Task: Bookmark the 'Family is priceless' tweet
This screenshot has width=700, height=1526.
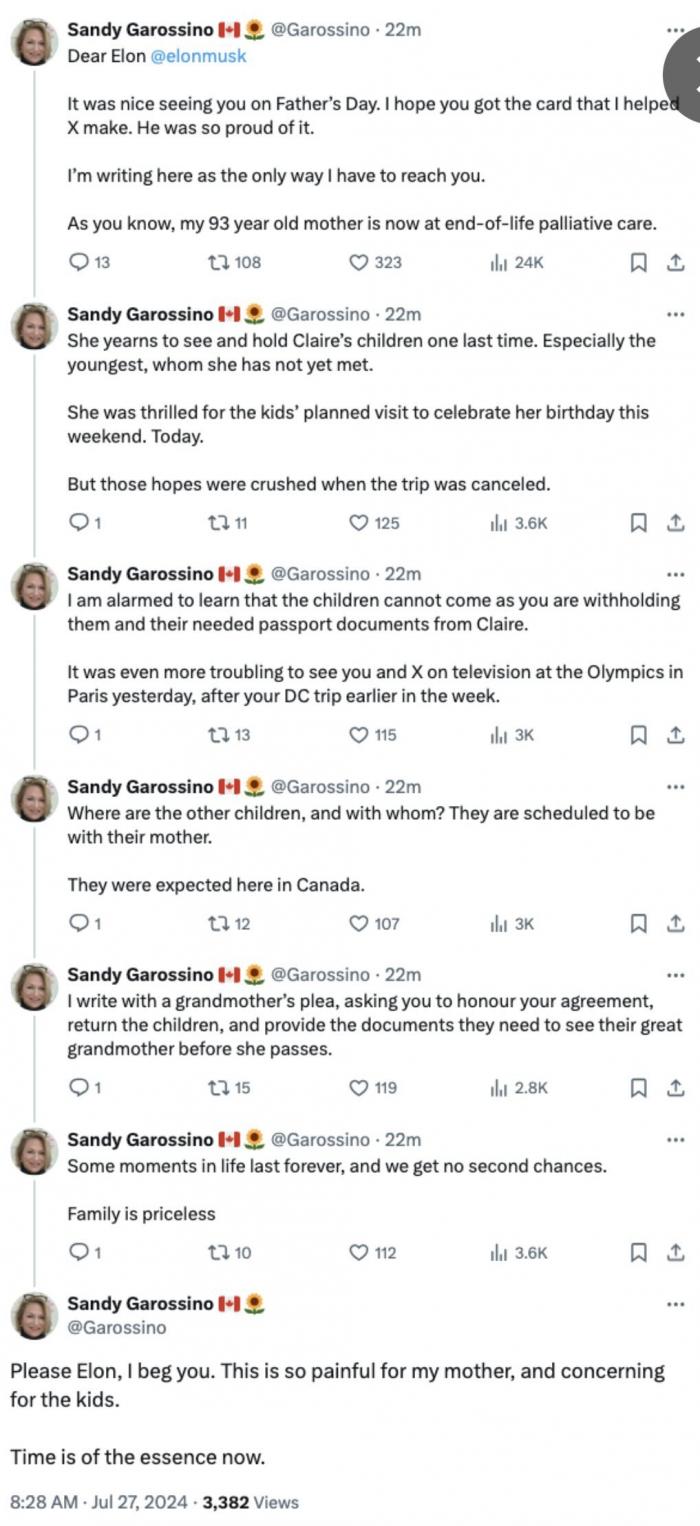Action: pyautogui.click(x=637, y=1252)
